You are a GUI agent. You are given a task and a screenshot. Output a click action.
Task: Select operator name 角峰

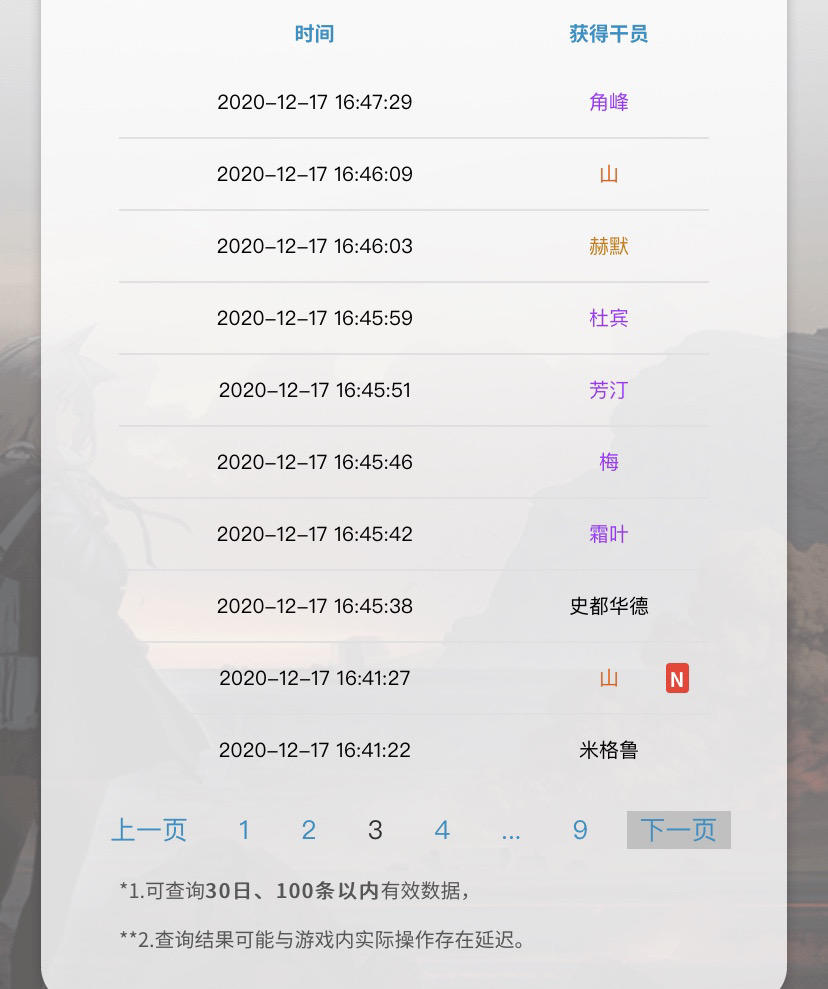tap(608, 102)
